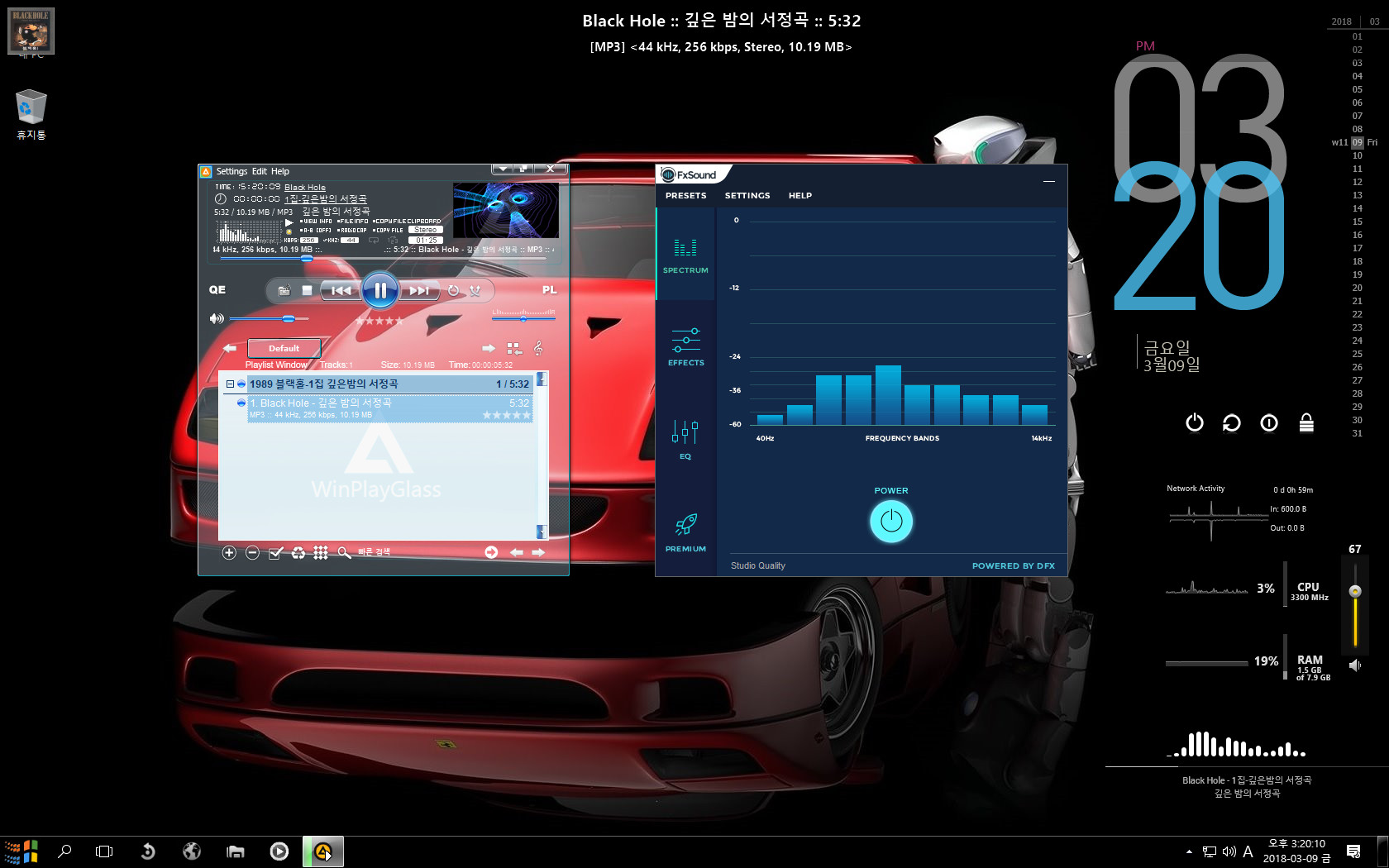The image size is (1389, 868).
Task: Toggle the A-B repeat option
Action: point(315,231)
